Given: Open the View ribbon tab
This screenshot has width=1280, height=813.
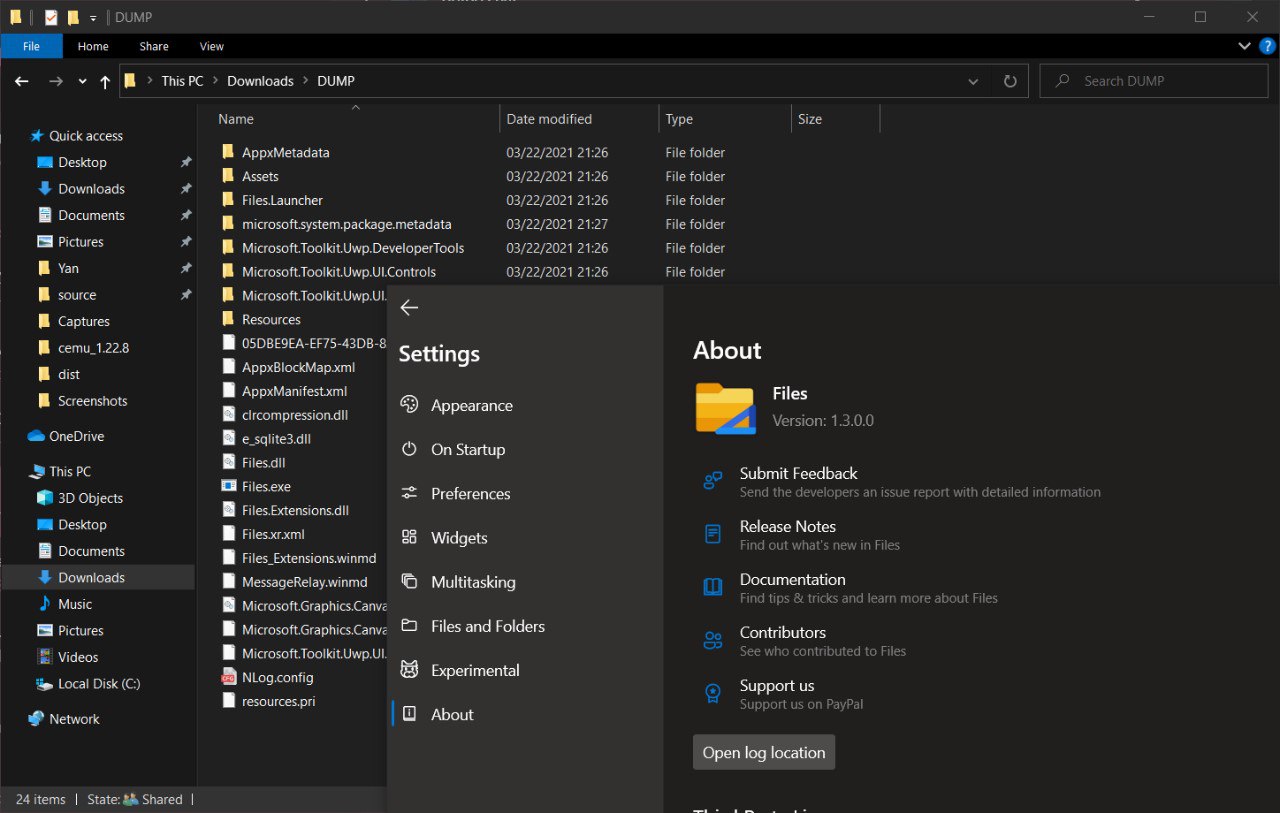Looking at the screenshot, I should pos(211,46).
